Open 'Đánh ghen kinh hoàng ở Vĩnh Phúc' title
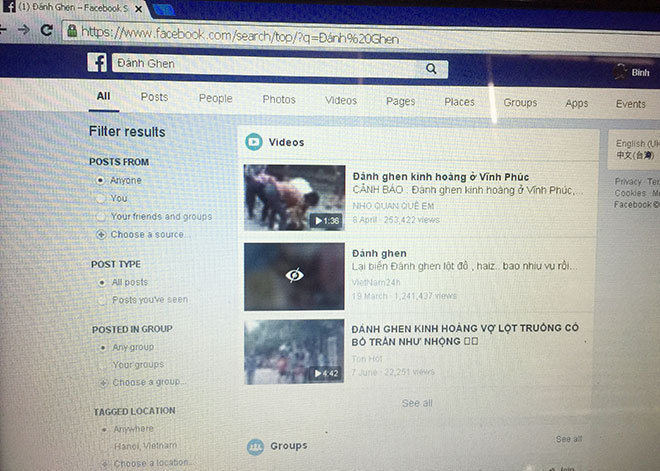Screen dimensions: 660x471 pos(441,177)
